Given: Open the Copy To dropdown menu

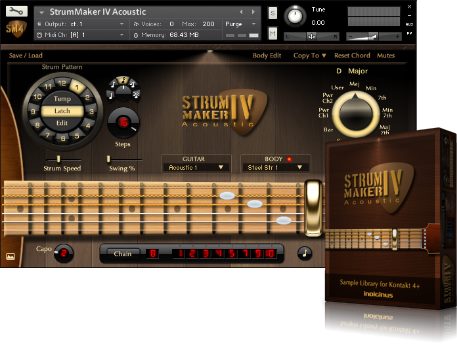Looking at the screenshot, I should pyautogui.click(x=310, y=56).
